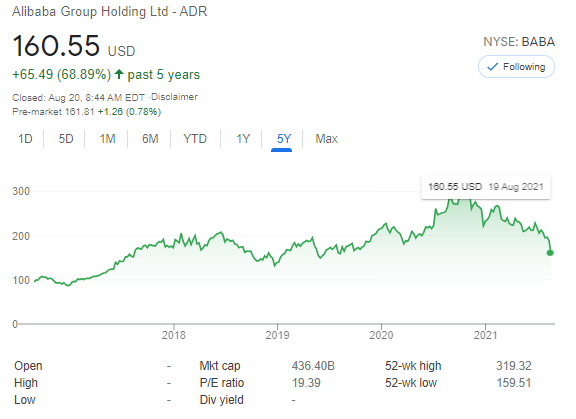Viewport: 576px width, 419px height.
Task: Click the 52-wk high label
Action: (x=413, y=366)
